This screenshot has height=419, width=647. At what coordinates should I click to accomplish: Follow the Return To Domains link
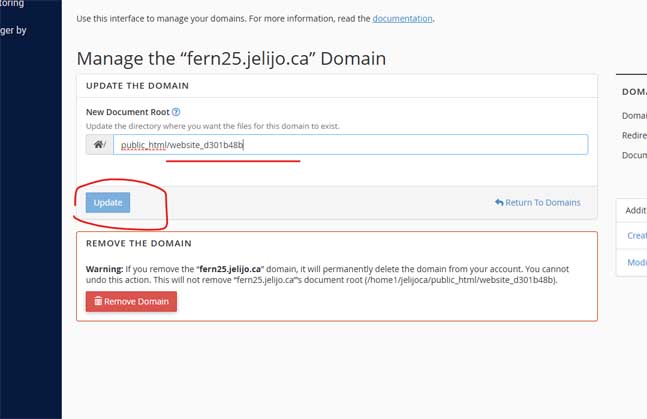click(543, 202)
